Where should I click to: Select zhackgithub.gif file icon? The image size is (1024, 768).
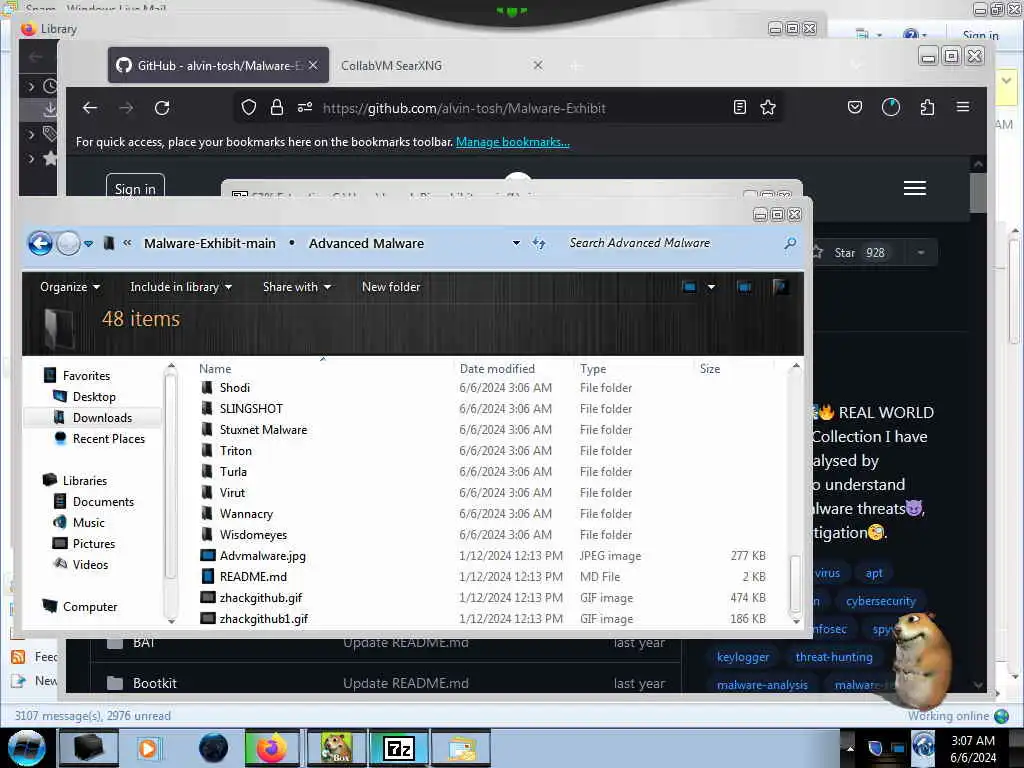coord(208,598)
